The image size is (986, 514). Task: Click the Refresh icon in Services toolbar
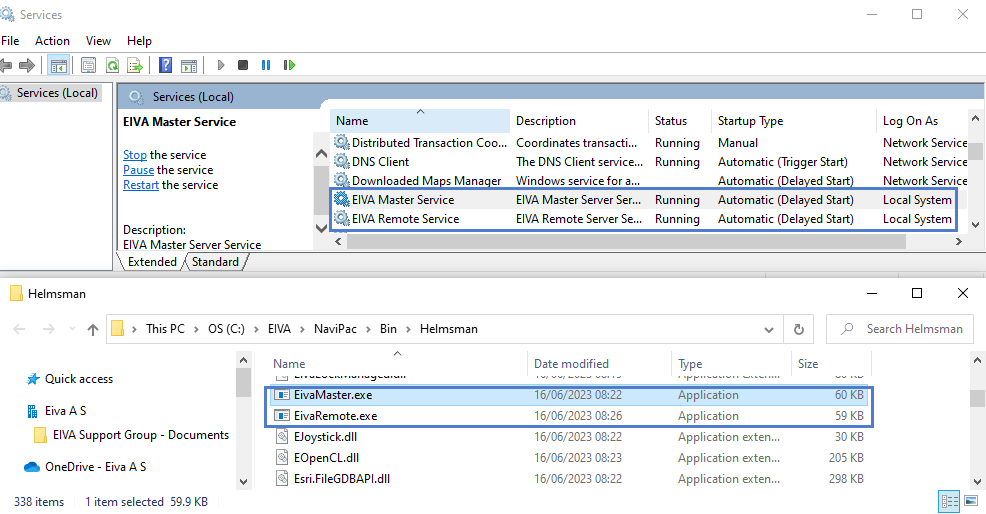coord(112,65)
